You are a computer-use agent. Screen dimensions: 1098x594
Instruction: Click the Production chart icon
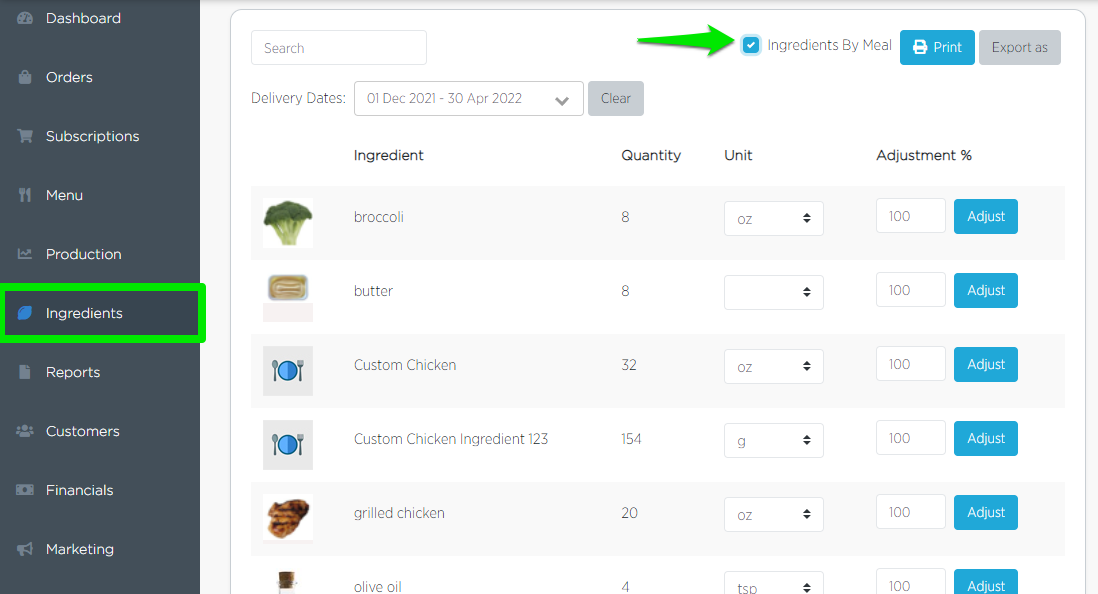point(25,254)
